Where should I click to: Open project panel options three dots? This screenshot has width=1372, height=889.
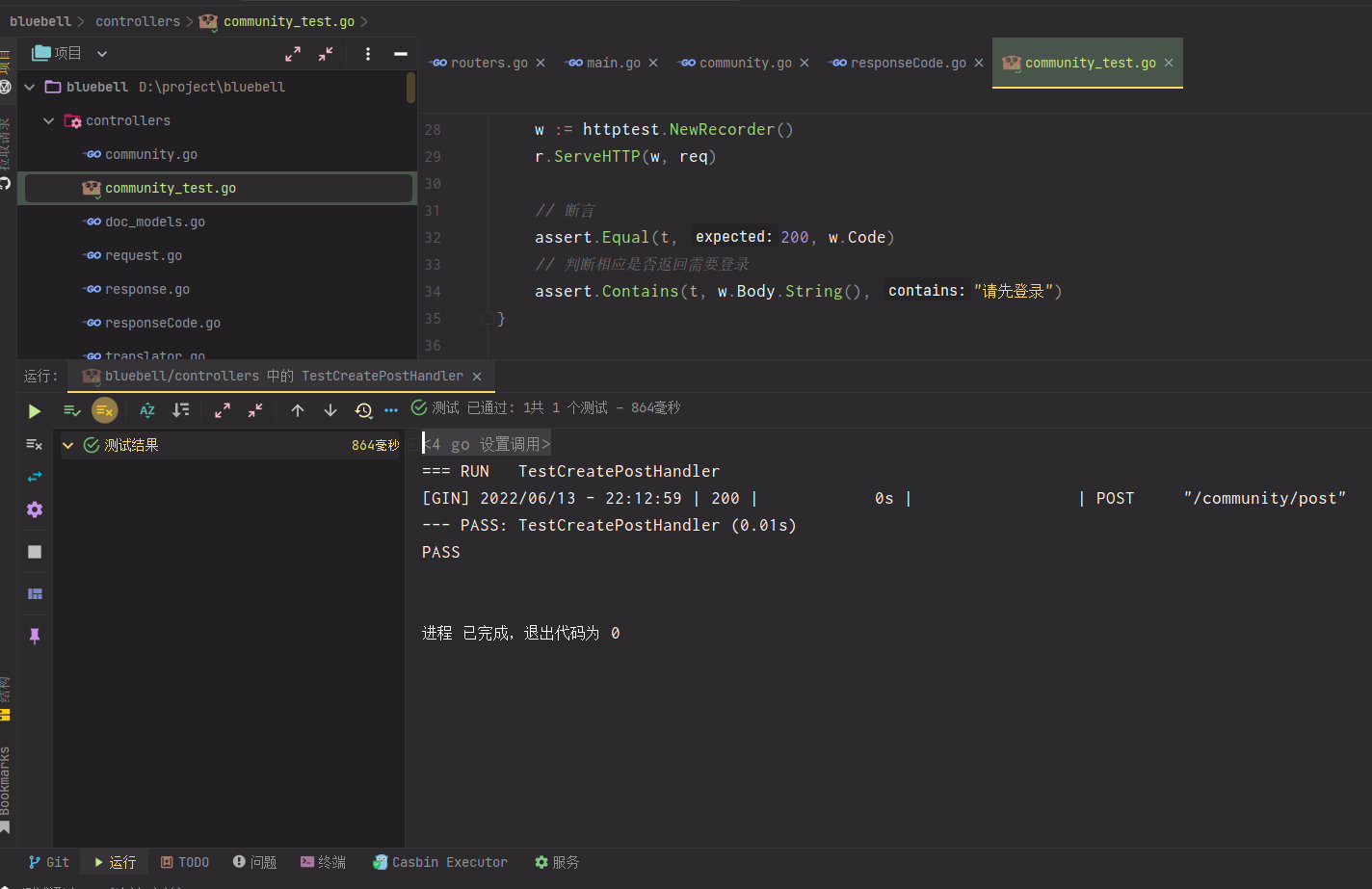[x=368, y=54]
